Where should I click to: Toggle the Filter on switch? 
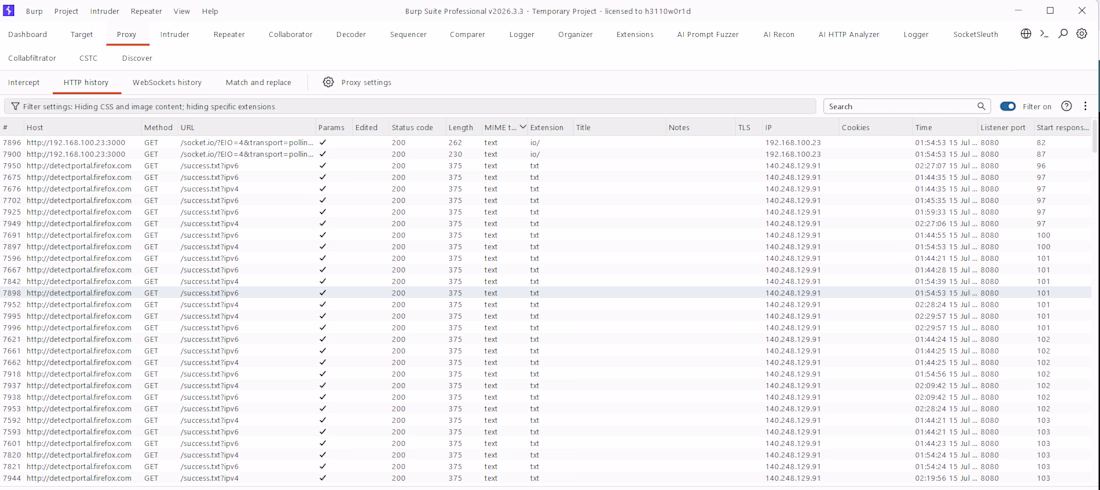coord(1007,107)
